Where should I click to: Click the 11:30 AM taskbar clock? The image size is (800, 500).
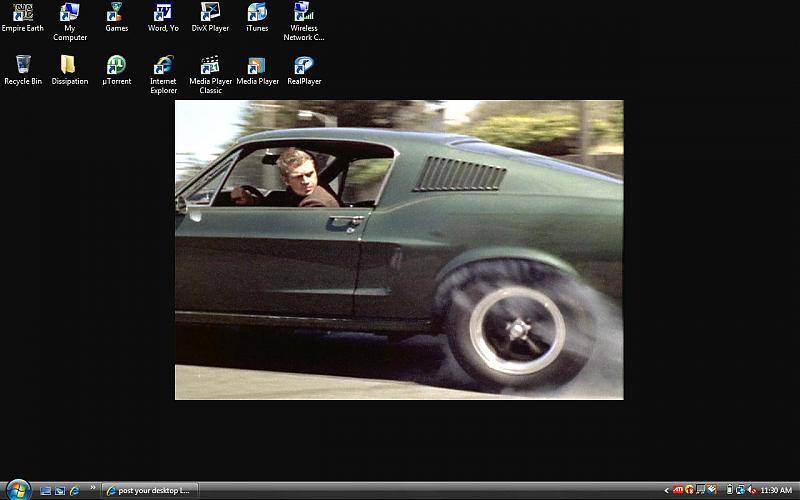(x=776, y=491)
